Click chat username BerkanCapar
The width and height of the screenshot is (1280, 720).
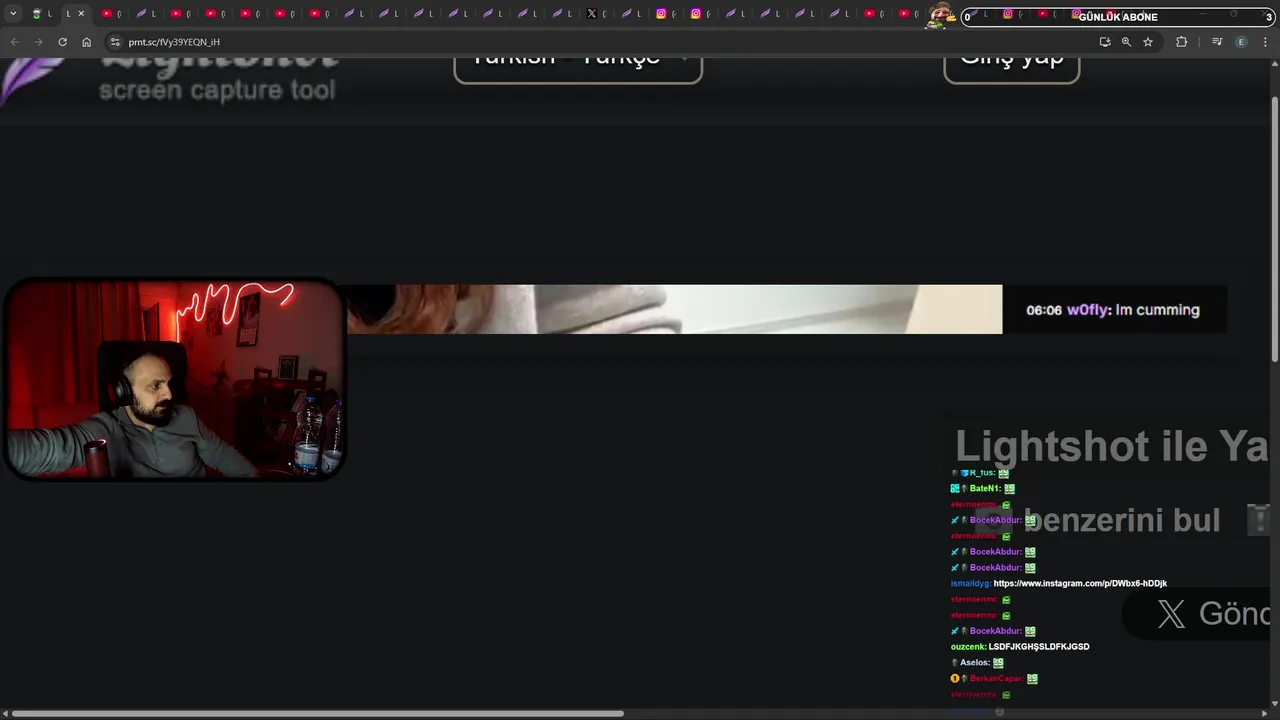tap(997, 678)
